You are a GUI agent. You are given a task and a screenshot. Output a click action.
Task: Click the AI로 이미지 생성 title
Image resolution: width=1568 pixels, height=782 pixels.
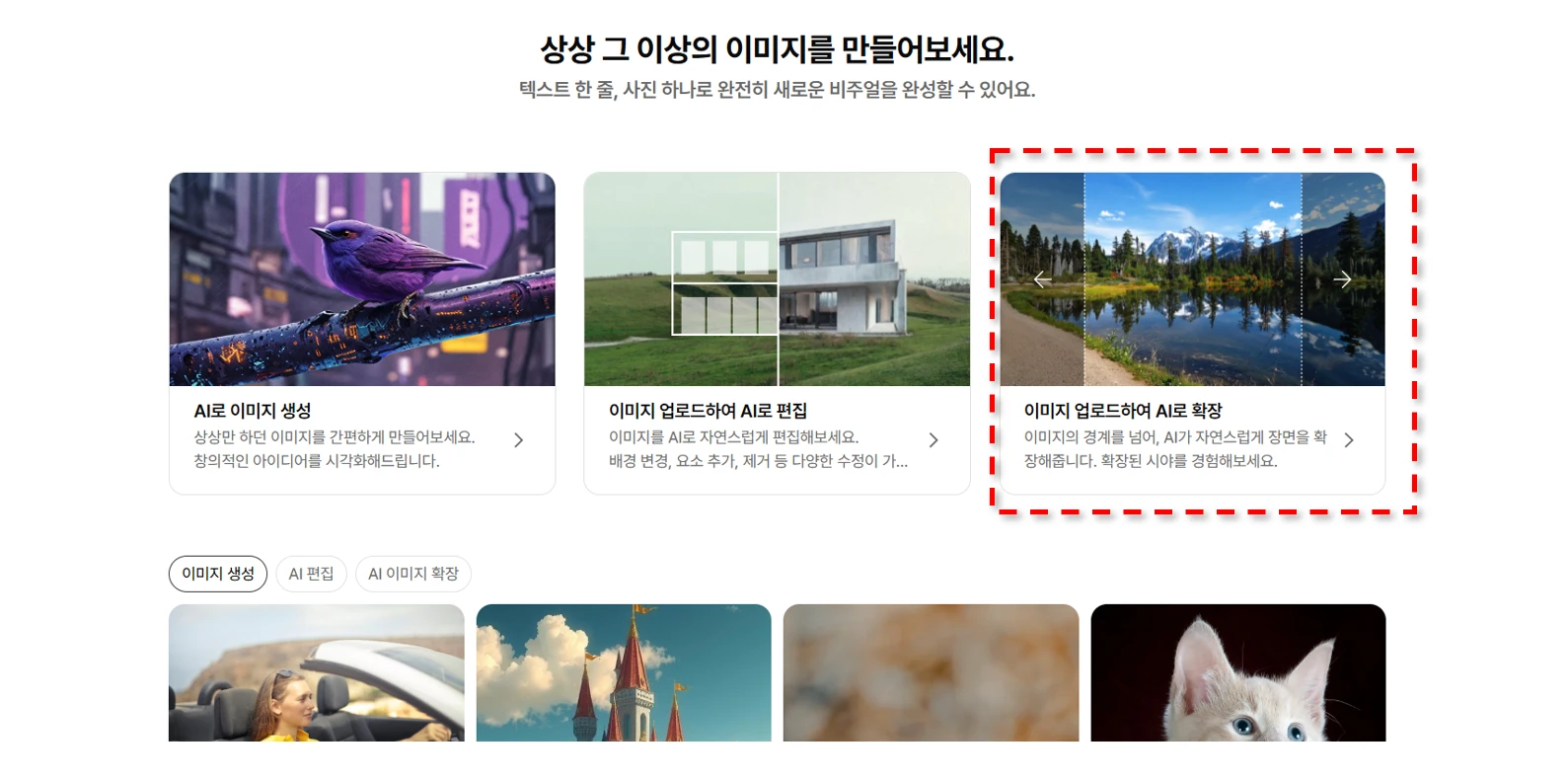click(x=253, y=411)
